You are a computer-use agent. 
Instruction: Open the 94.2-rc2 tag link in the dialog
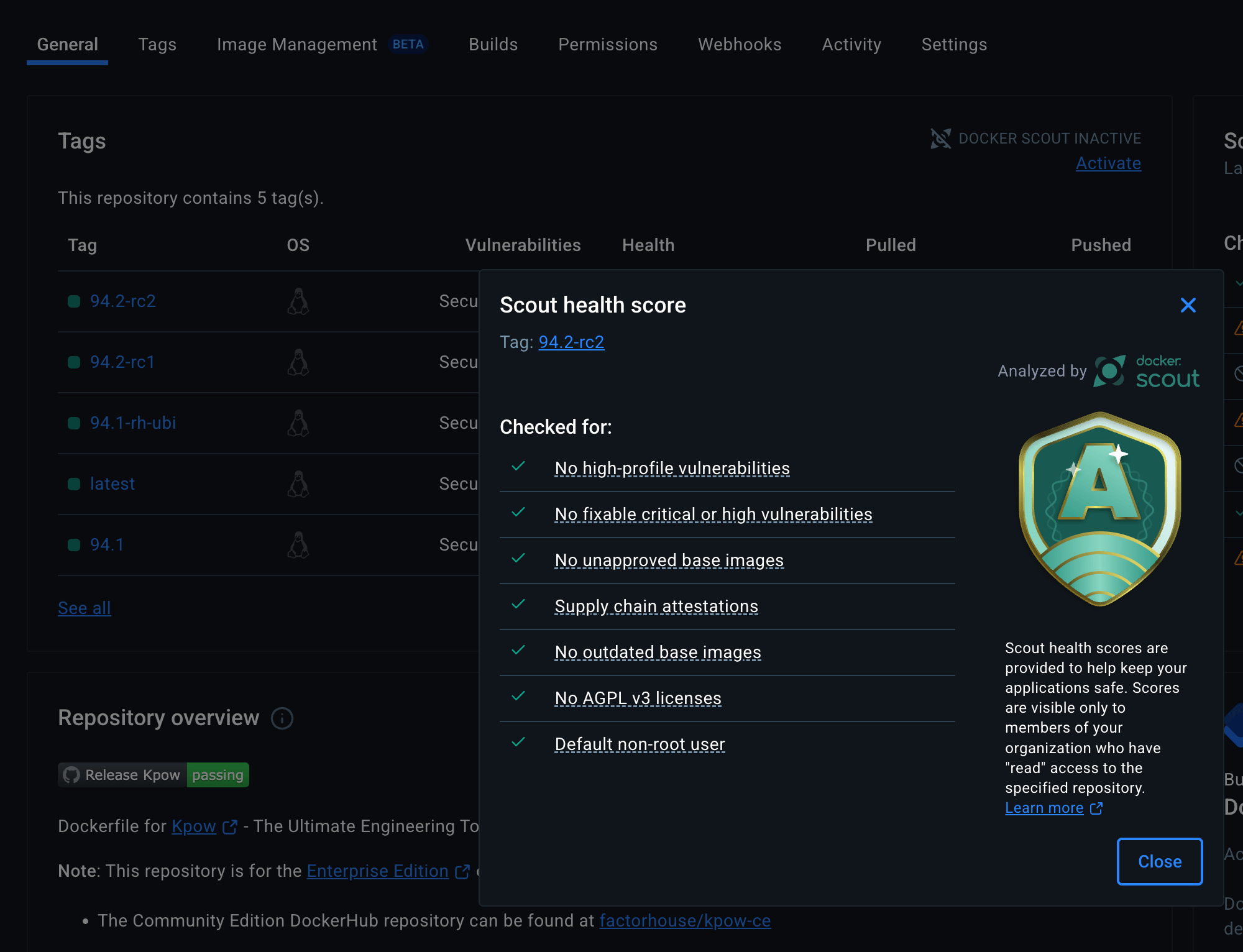click(571, 342)
